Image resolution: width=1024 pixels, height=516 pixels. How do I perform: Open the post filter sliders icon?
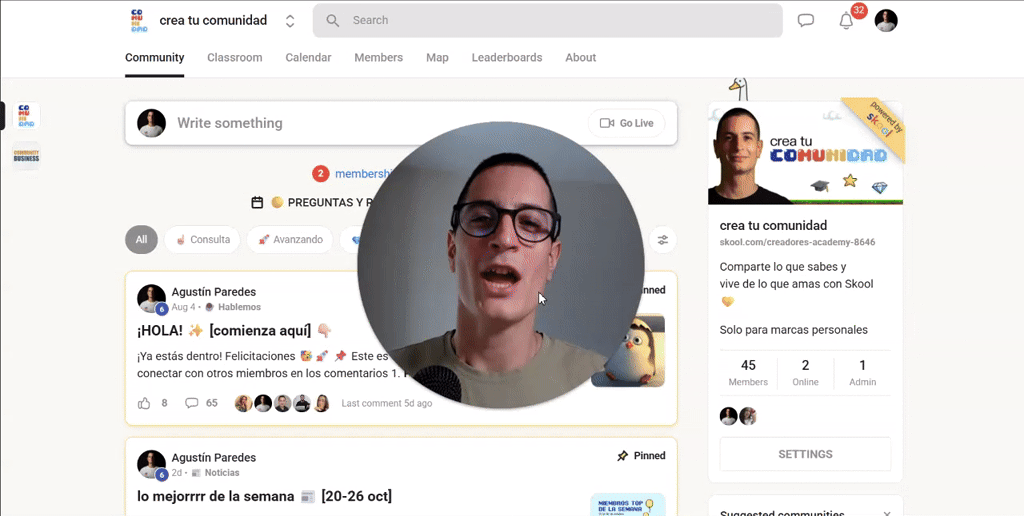663,240
